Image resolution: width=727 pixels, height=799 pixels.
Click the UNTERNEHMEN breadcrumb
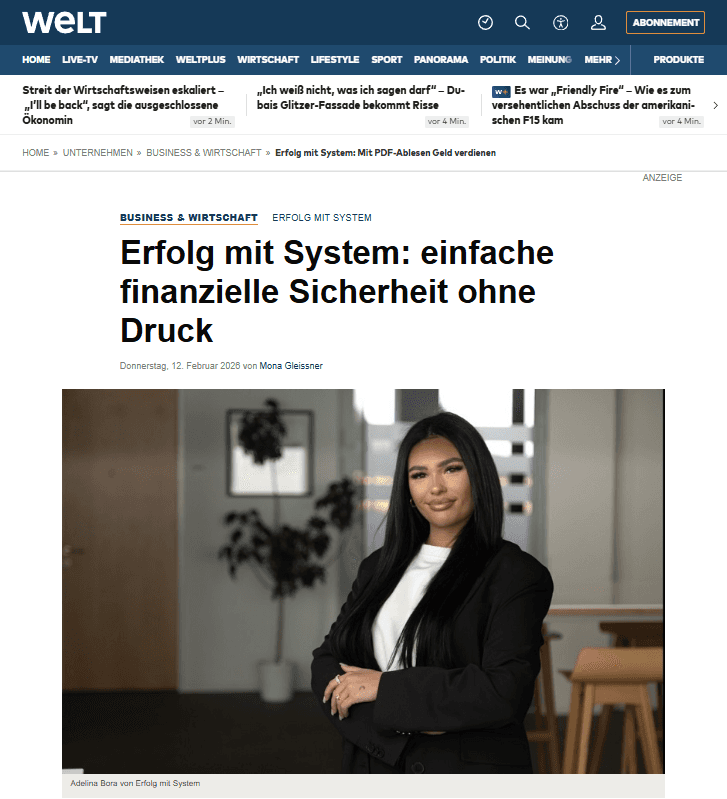pos(97,153)
